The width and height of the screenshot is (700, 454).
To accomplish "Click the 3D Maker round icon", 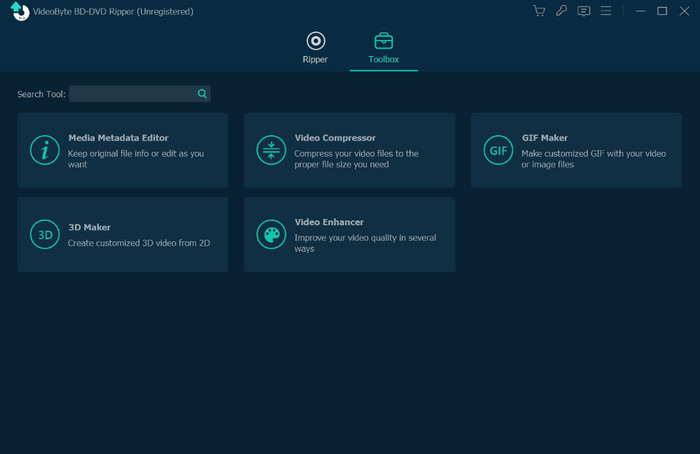I will pos(45,234).
